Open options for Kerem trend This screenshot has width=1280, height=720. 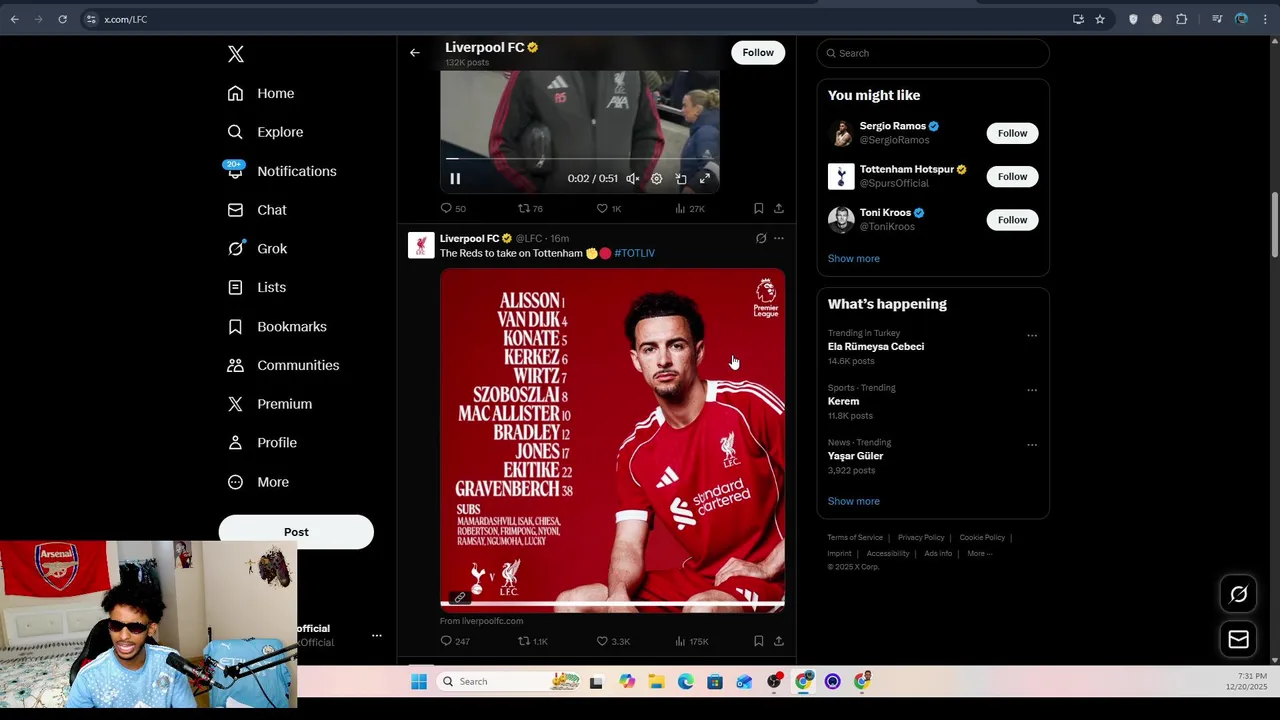click(x=1032, y=390)
